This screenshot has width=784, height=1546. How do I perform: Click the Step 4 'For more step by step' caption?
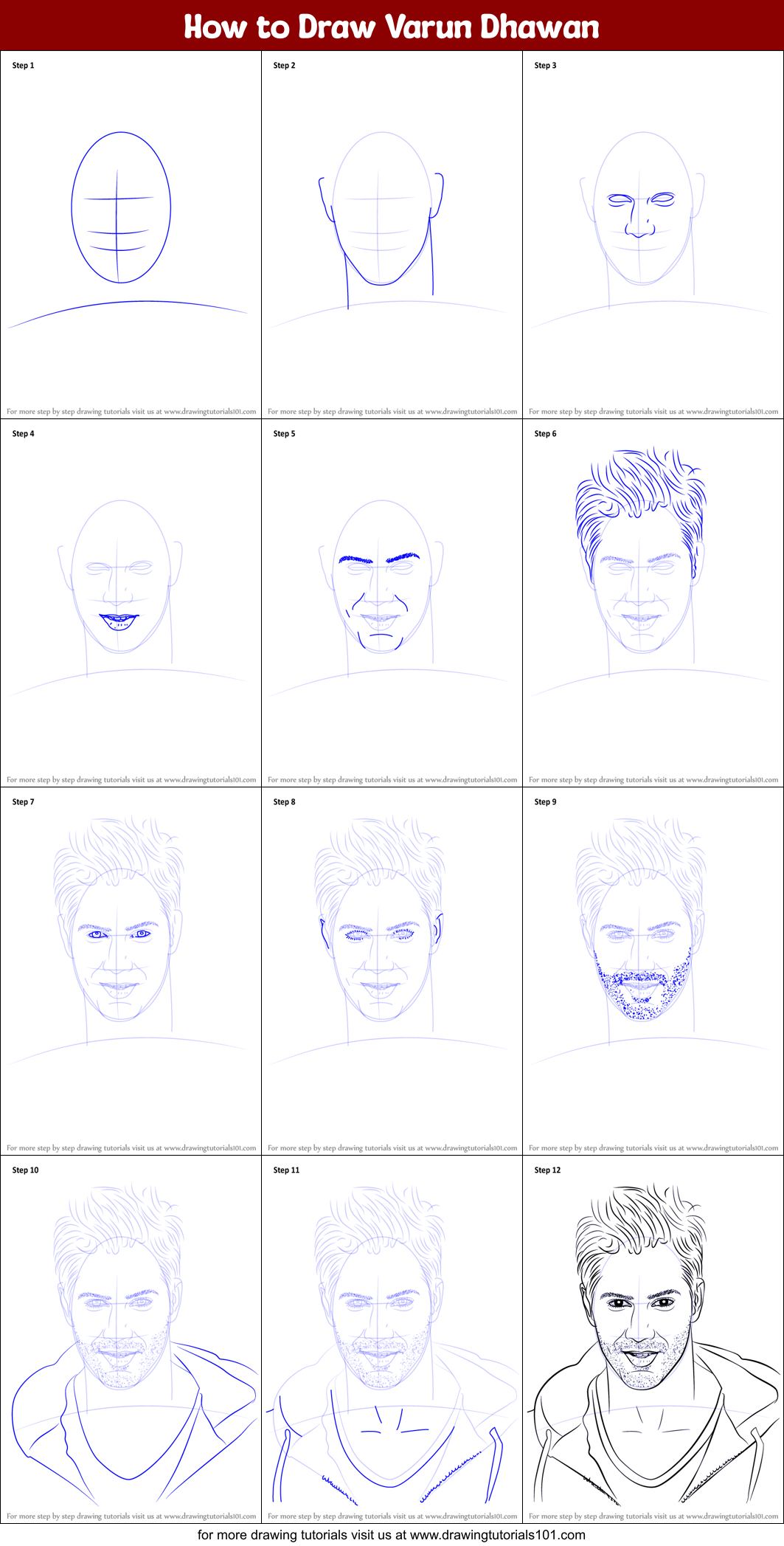pos(131,780)
